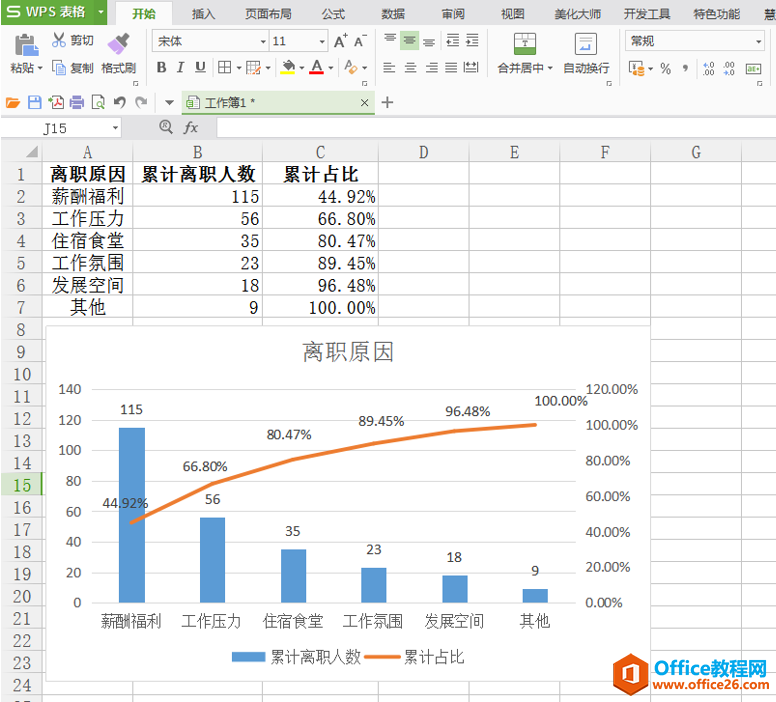Image resolution: width=776 pixels, height=702 pixels.
Task: Align cell content to top
Action: coord(390,40)
